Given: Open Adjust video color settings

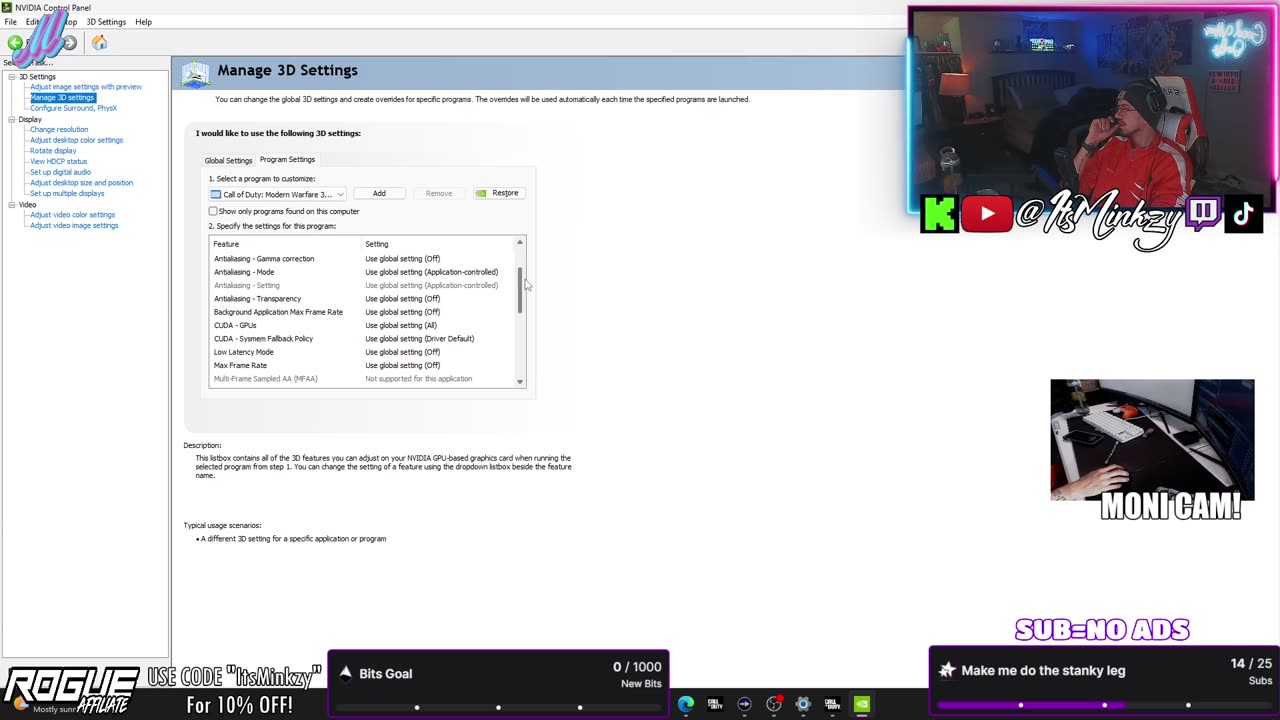Looking at the screenshot, I should [72, 215].
